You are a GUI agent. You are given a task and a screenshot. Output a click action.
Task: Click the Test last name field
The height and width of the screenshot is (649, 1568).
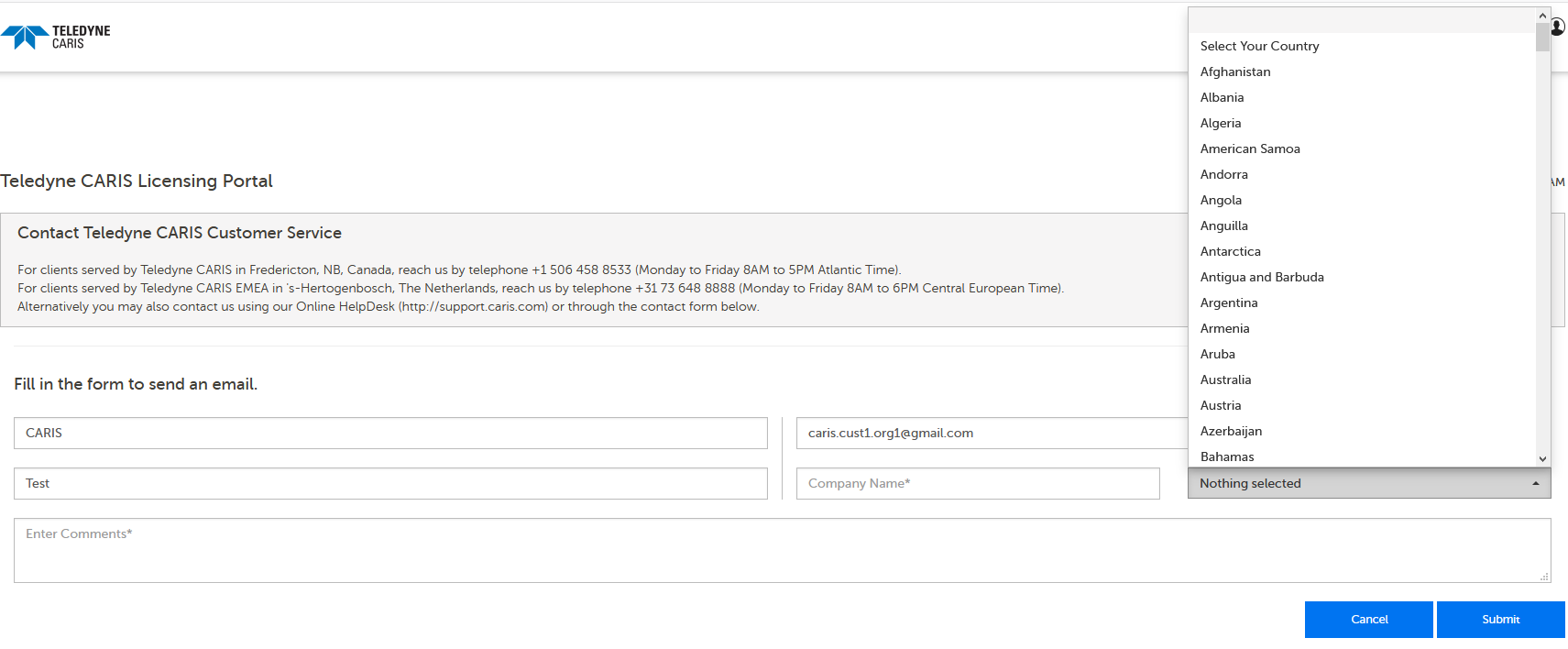(390, 483)
